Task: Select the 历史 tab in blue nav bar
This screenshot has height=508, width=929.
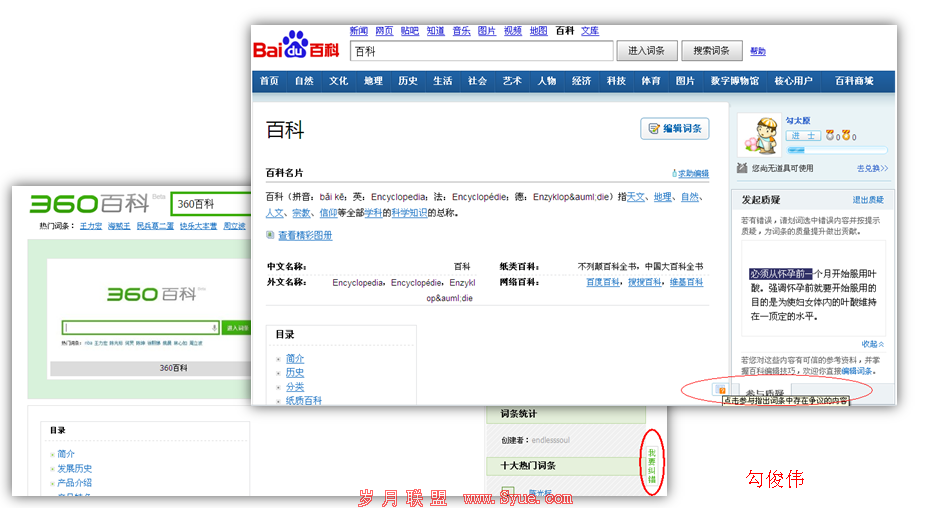Action: pyautogui.click(x=408, y=81)
